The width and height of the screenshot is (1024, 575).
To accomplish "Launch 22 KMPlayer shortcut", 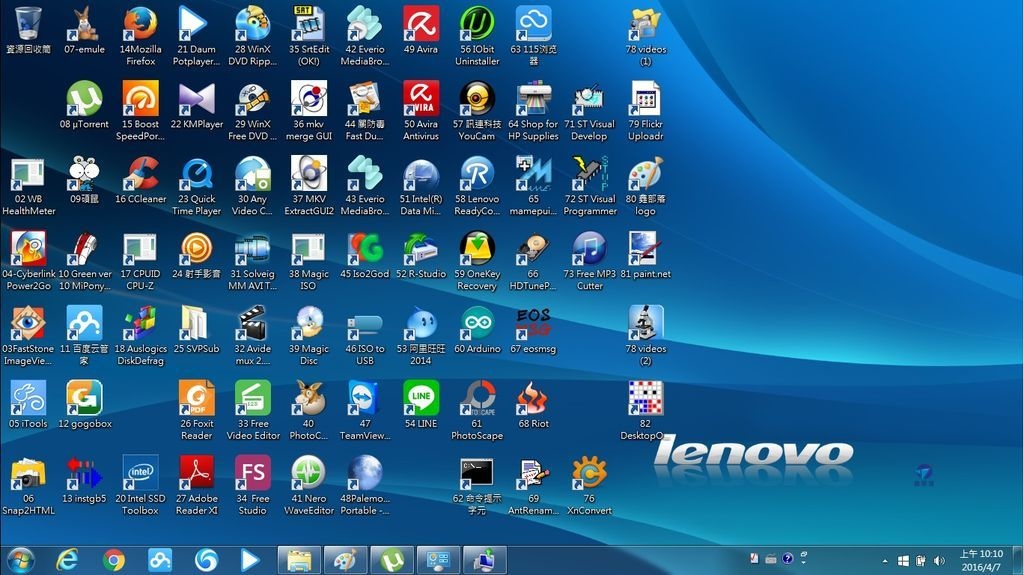I will point(197,99).
